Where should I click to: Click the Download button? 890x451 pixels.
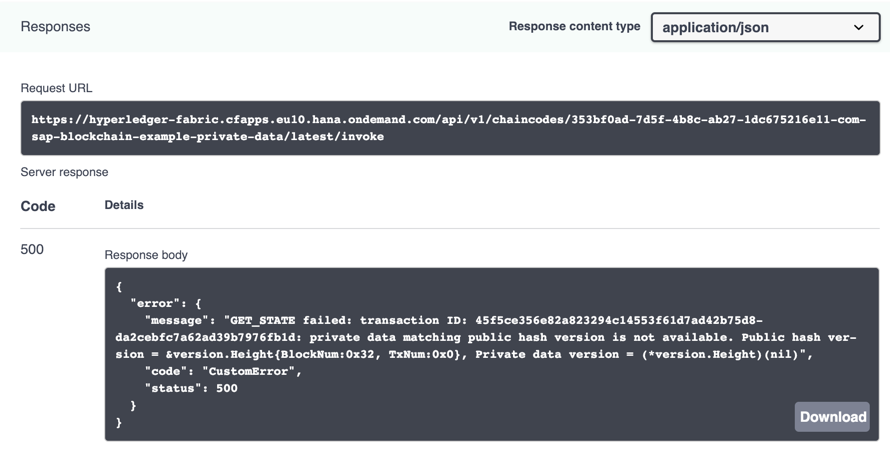coord(832,417)
